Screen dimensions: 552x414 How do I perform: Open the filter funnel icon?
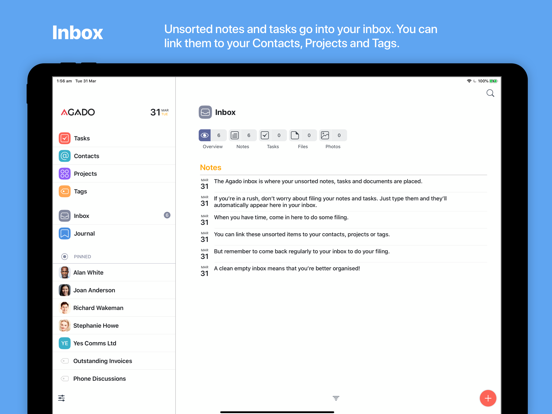tap(336, 398)
